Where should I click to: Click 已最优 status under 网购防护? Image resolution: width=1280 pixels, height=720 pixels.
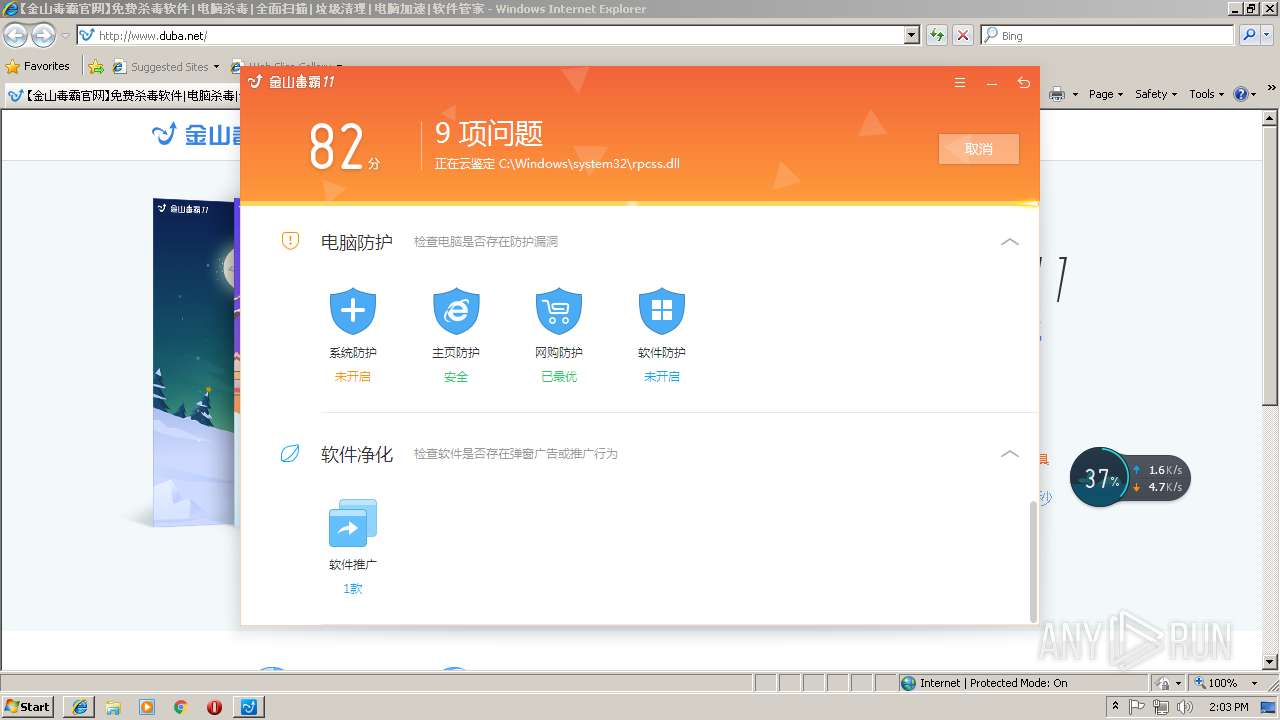(x=559, y=377)
